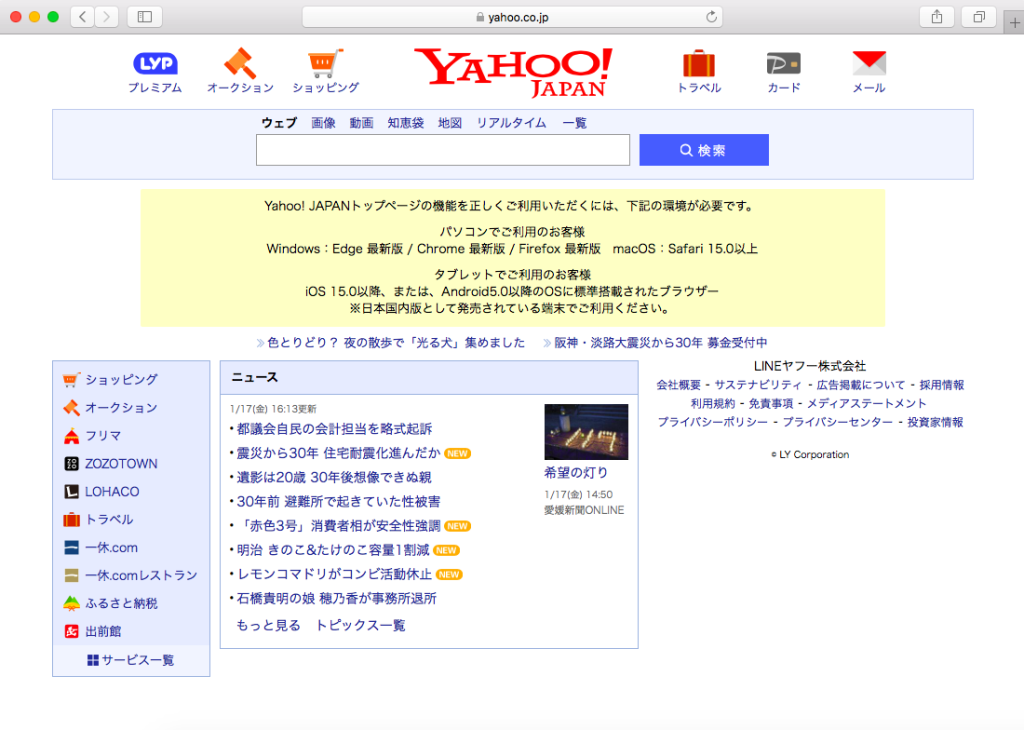The width and height of the screenshot is (1024, 730).
Task: Open the 希望の灯り news thumbnail
Action: pos(586,432)
